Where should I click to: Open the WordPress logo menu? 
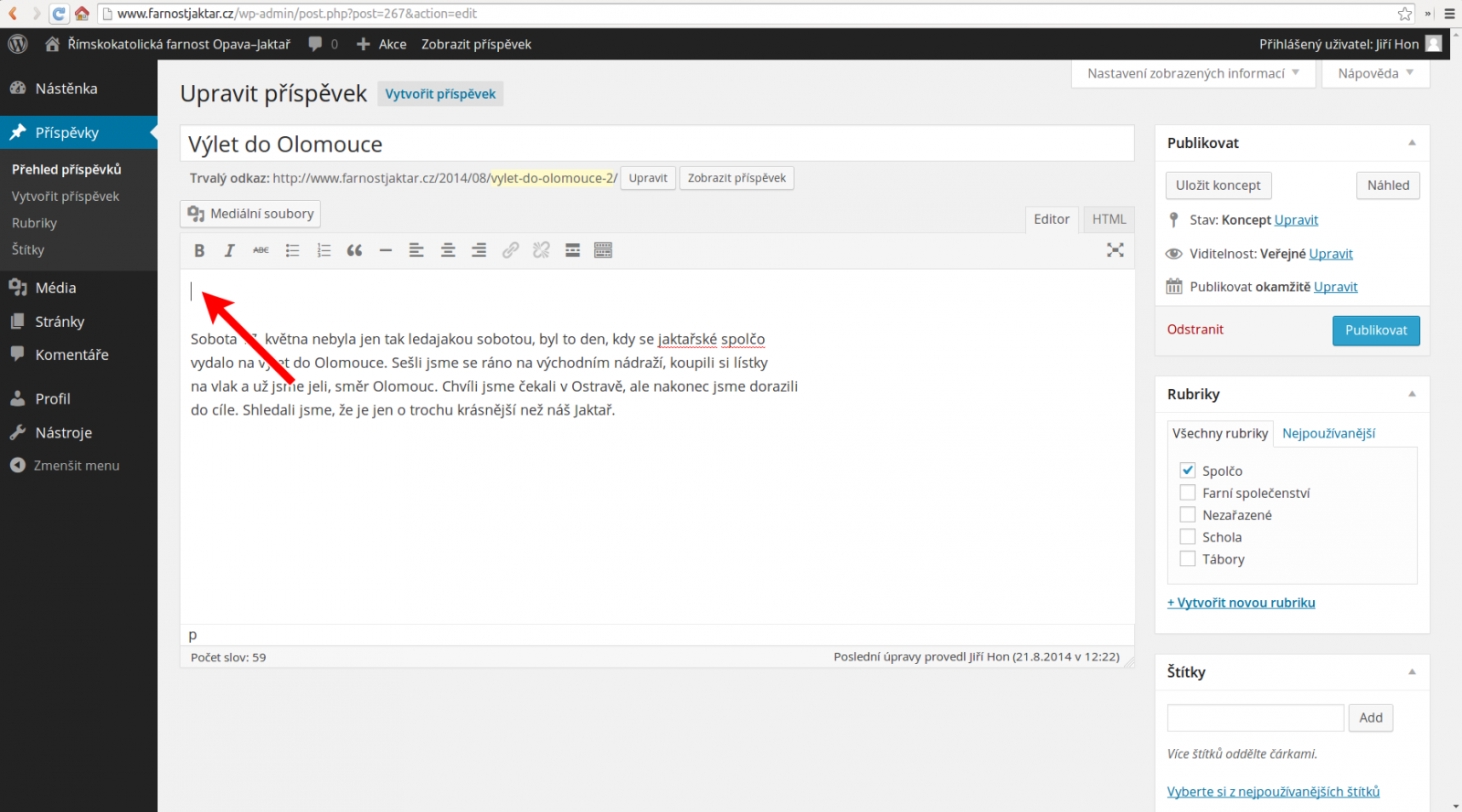point(17,44)
